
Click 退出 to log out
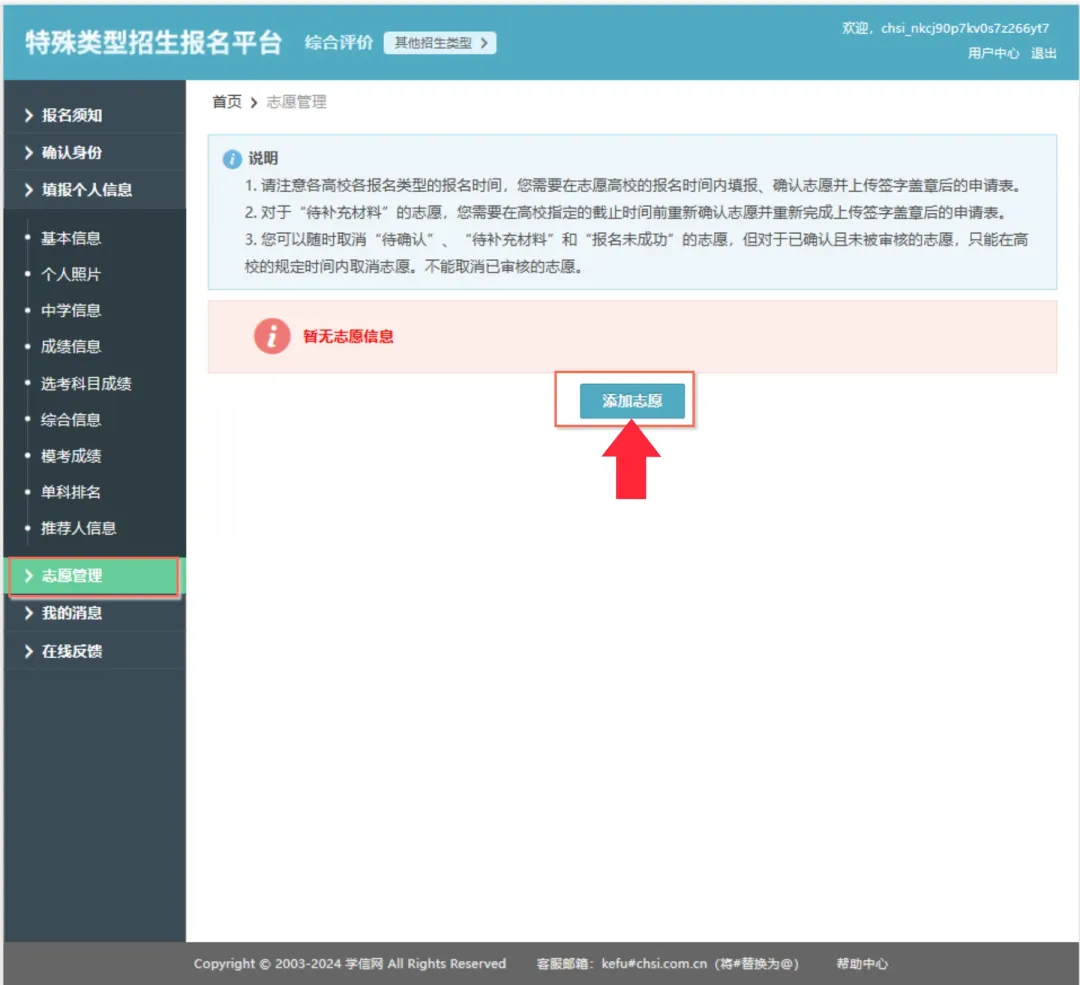click(1043, 53)
